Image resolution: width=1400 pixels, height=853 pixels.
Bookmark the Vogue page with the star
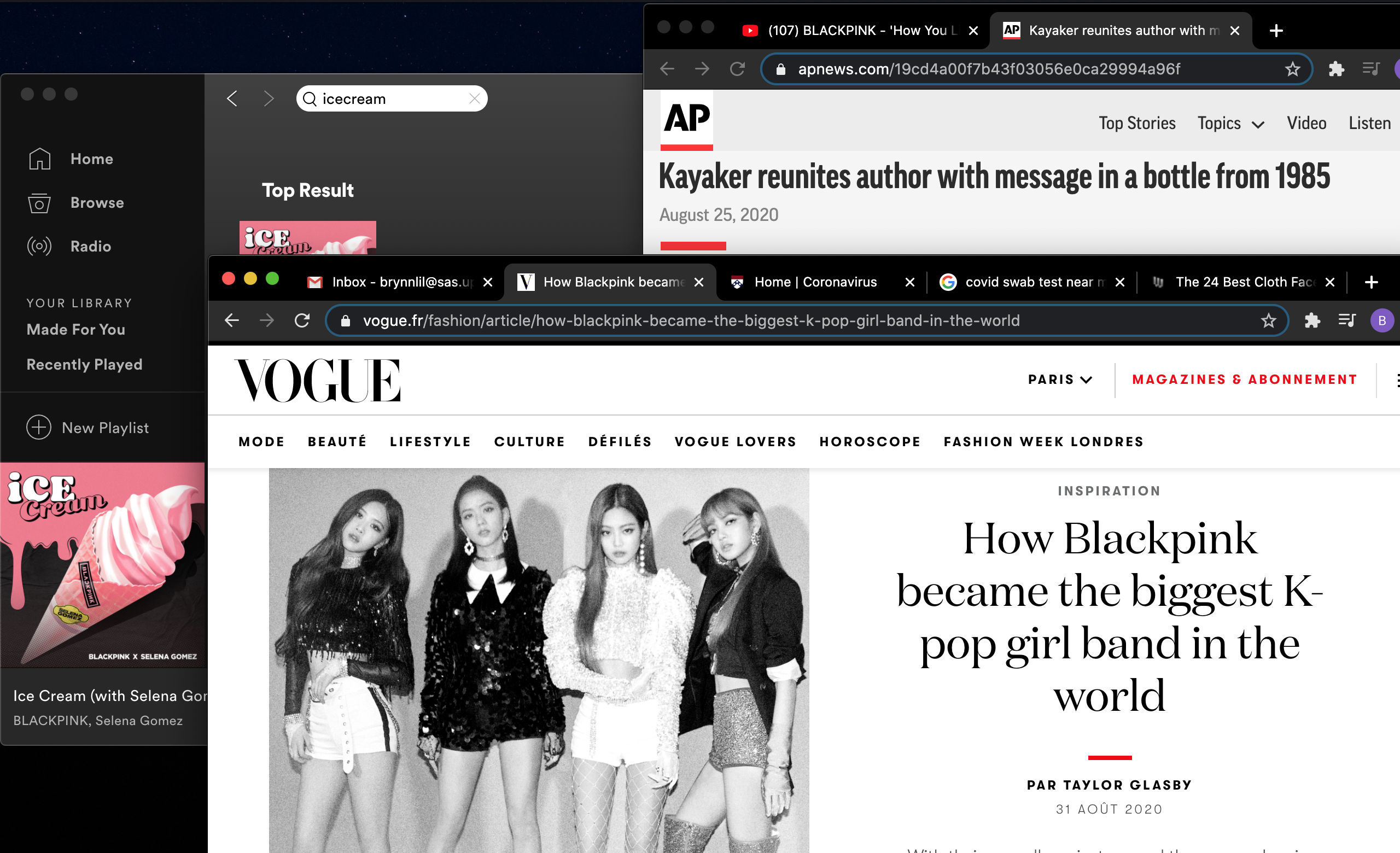pyautogui.click(x=1268, y=321)
